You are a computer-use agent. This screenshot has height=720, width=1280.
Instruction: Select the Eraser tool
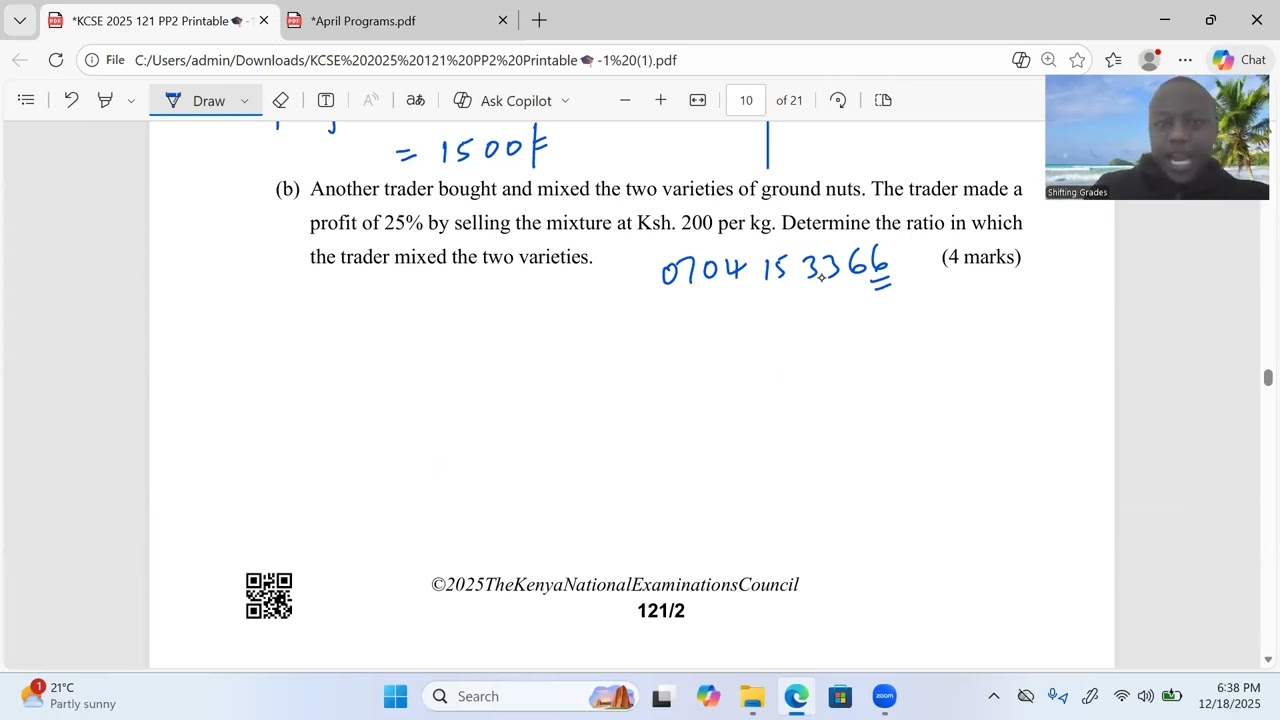coord(281,100)
